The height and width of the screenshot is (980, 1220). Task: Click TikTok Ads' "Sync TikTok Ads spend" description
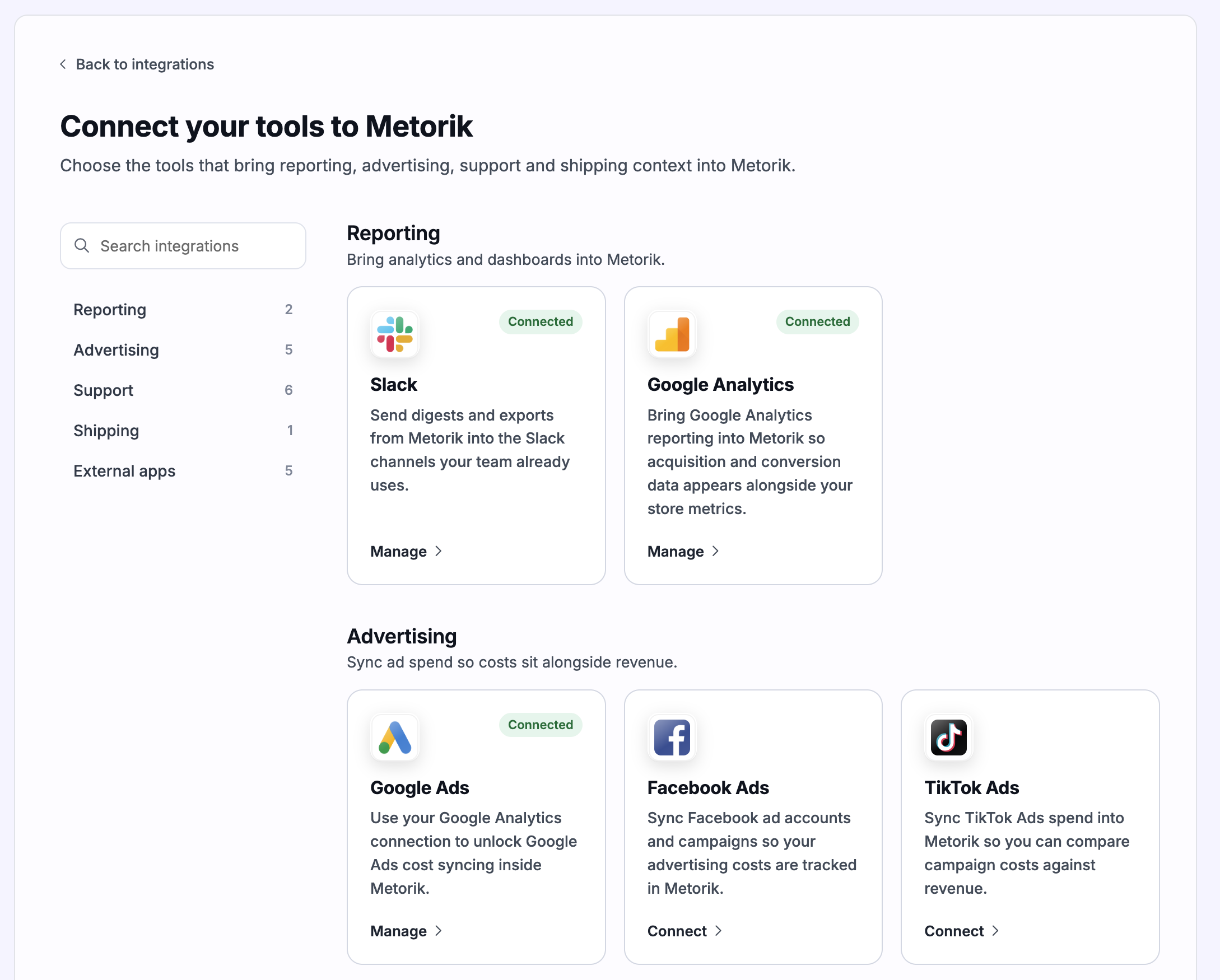point(1027,853)
